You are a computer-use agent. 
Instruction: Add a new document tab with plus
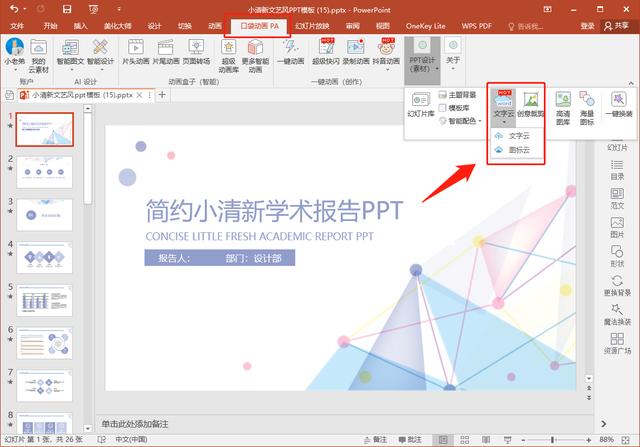162,95
